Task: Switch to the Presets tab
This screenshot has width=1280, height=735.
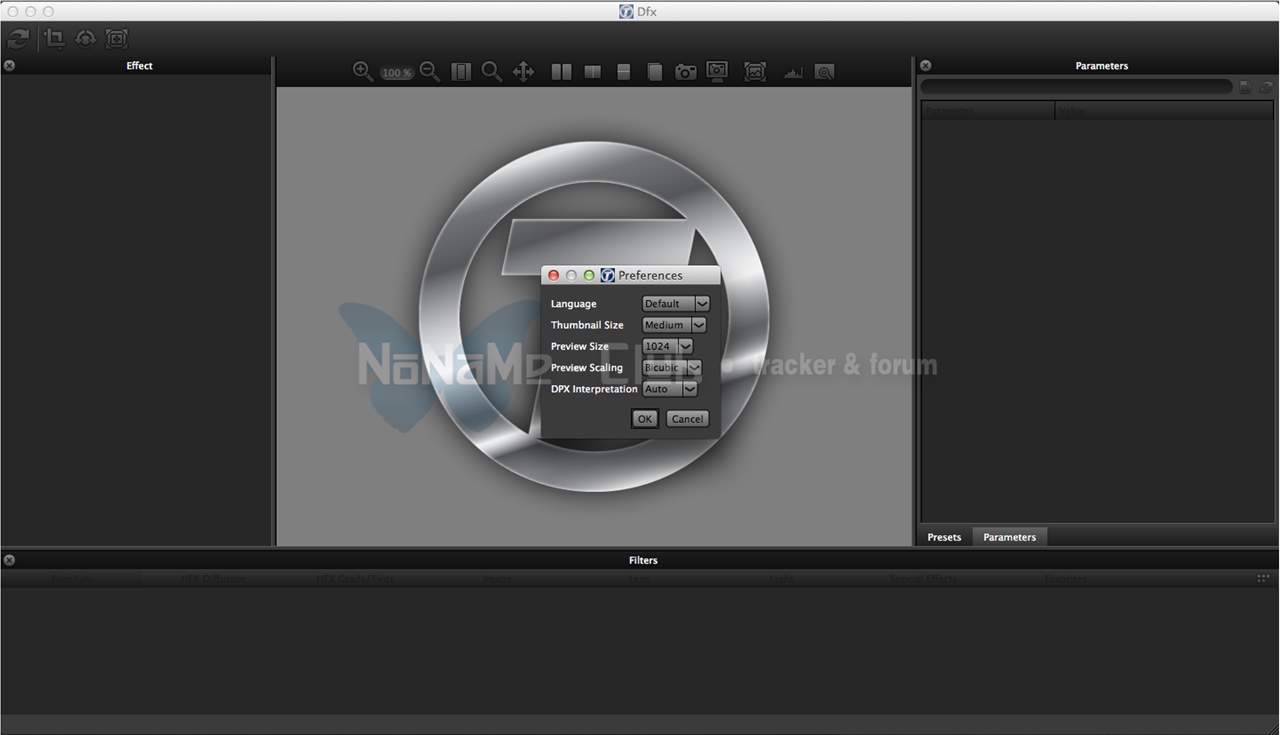Action: point(944,537)
